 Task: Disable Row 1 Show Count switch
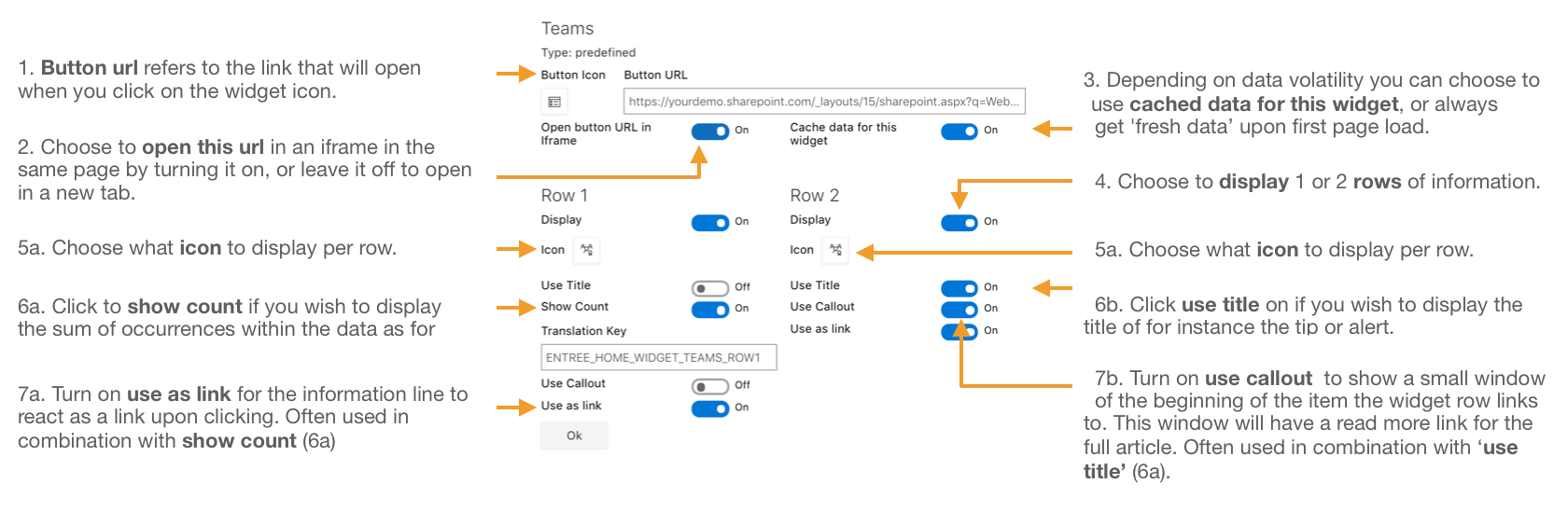tap(710, 310)
